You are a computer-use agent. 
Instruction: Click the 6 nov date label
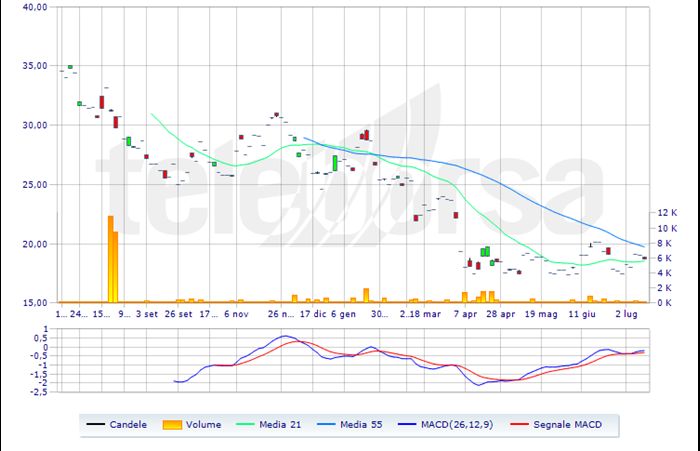click(x=236, y=314)
